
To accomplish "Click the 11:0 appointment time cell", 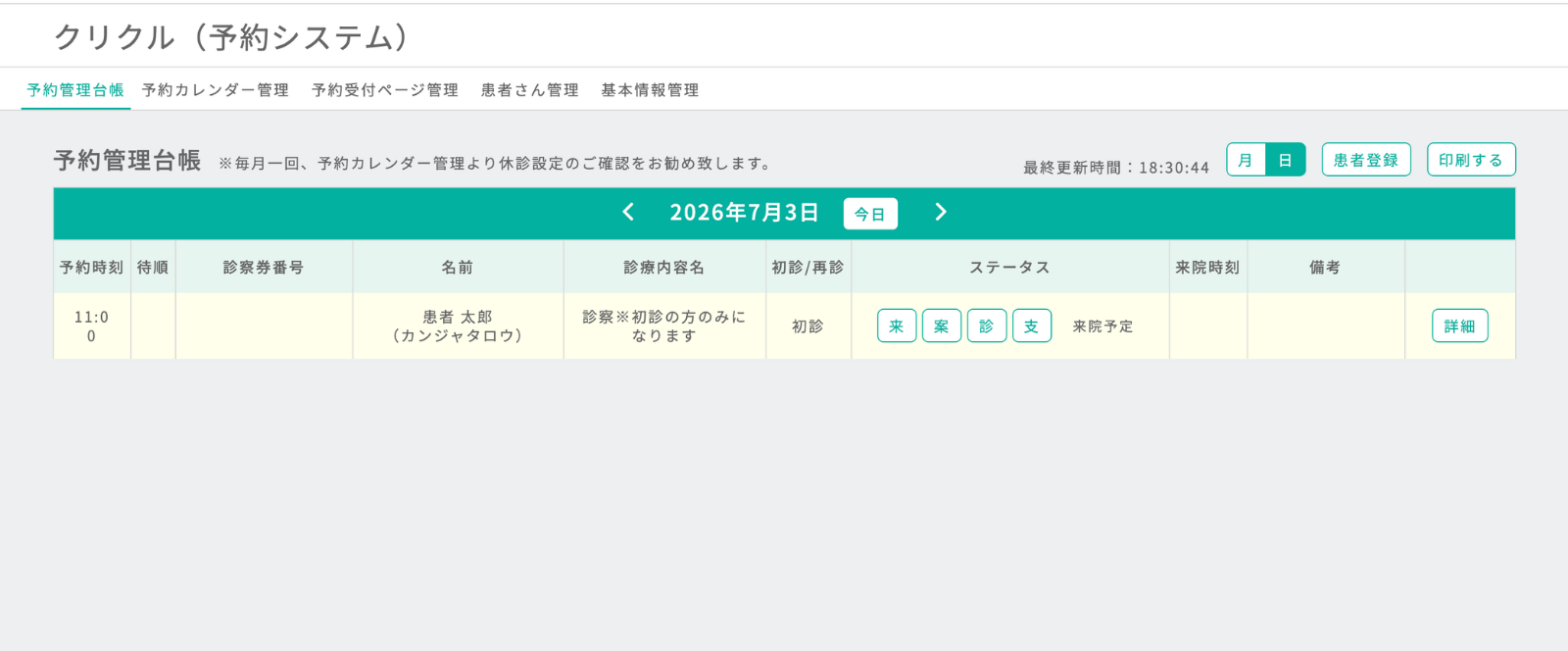I will coord(92,325).
